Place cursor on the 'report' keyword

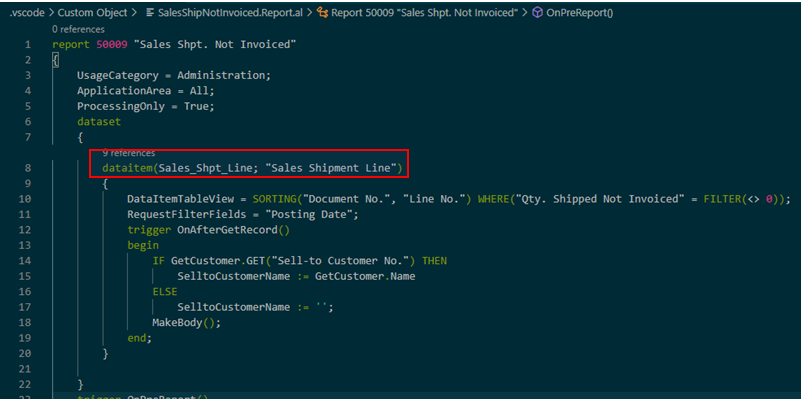point(71,45)
